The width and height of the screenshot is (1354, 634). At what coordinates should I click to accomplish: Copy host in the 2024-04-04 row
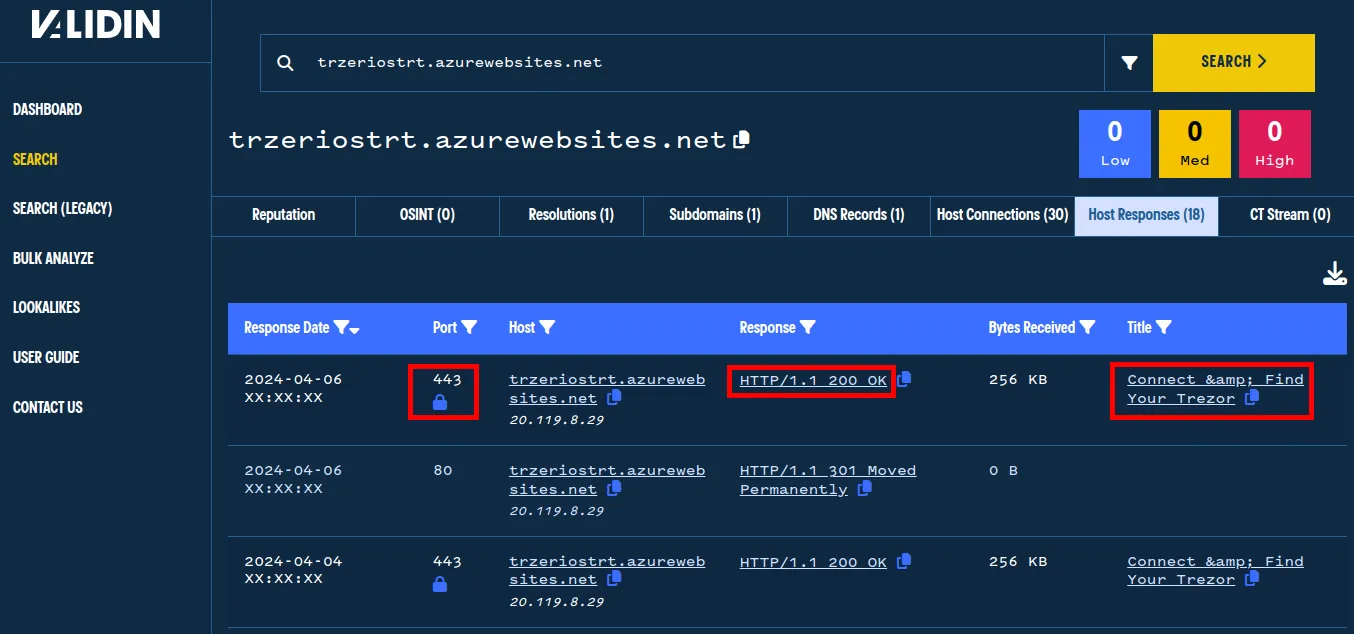[614, 579]
